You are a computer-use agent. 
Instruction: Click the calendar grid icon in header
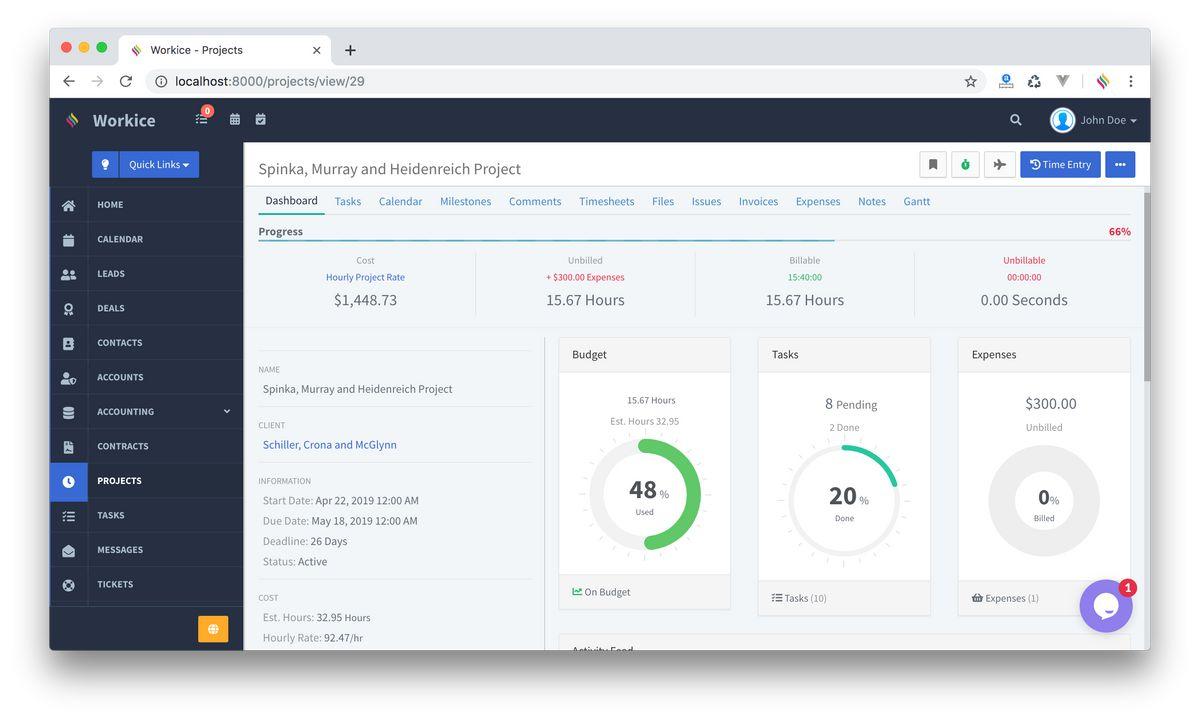(235, 119)
